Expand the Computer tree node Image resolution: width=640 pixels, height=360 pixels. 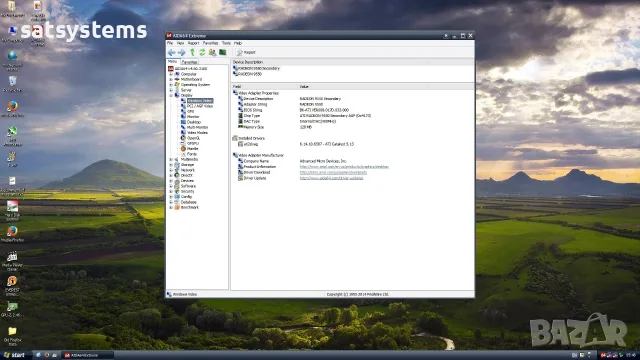click(171, 74)
